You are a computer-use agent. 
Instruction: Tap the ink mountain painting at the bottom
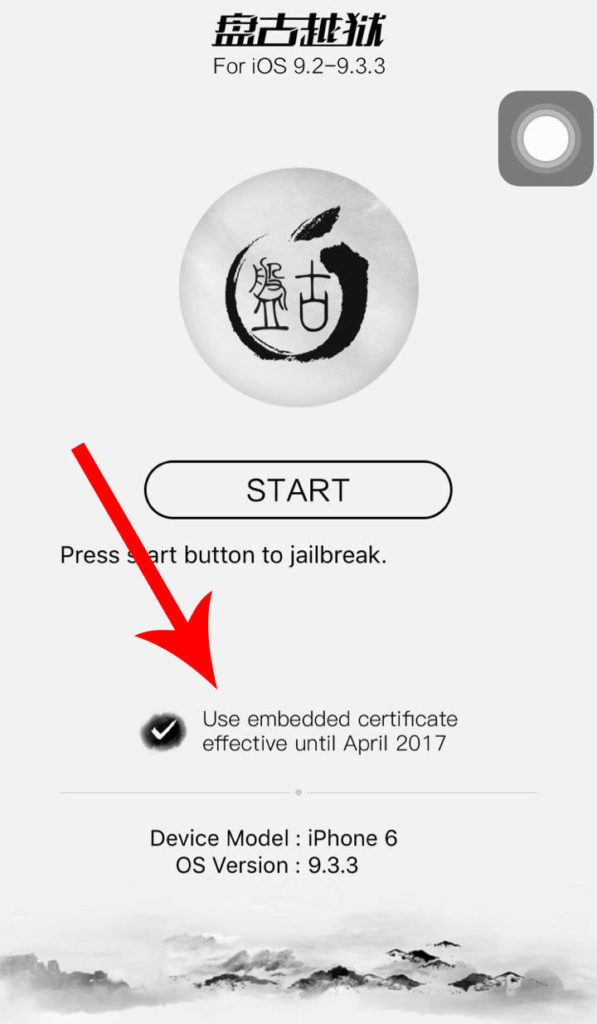click(x=298, y=967)
